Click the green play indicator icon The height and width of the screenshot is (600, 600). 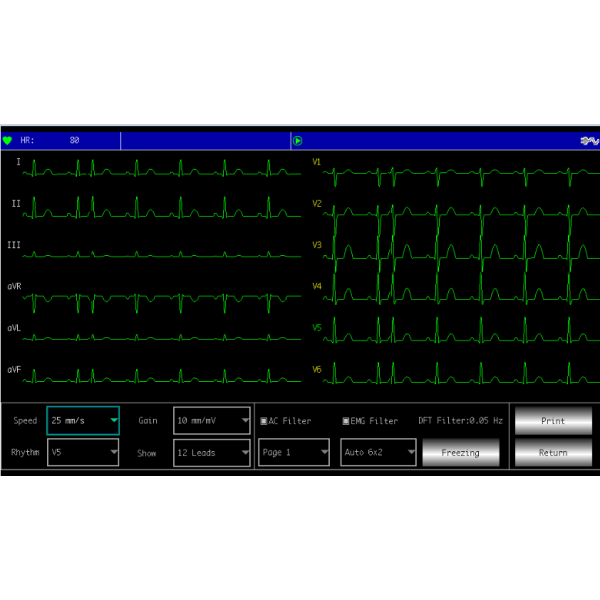coord(298,141)
